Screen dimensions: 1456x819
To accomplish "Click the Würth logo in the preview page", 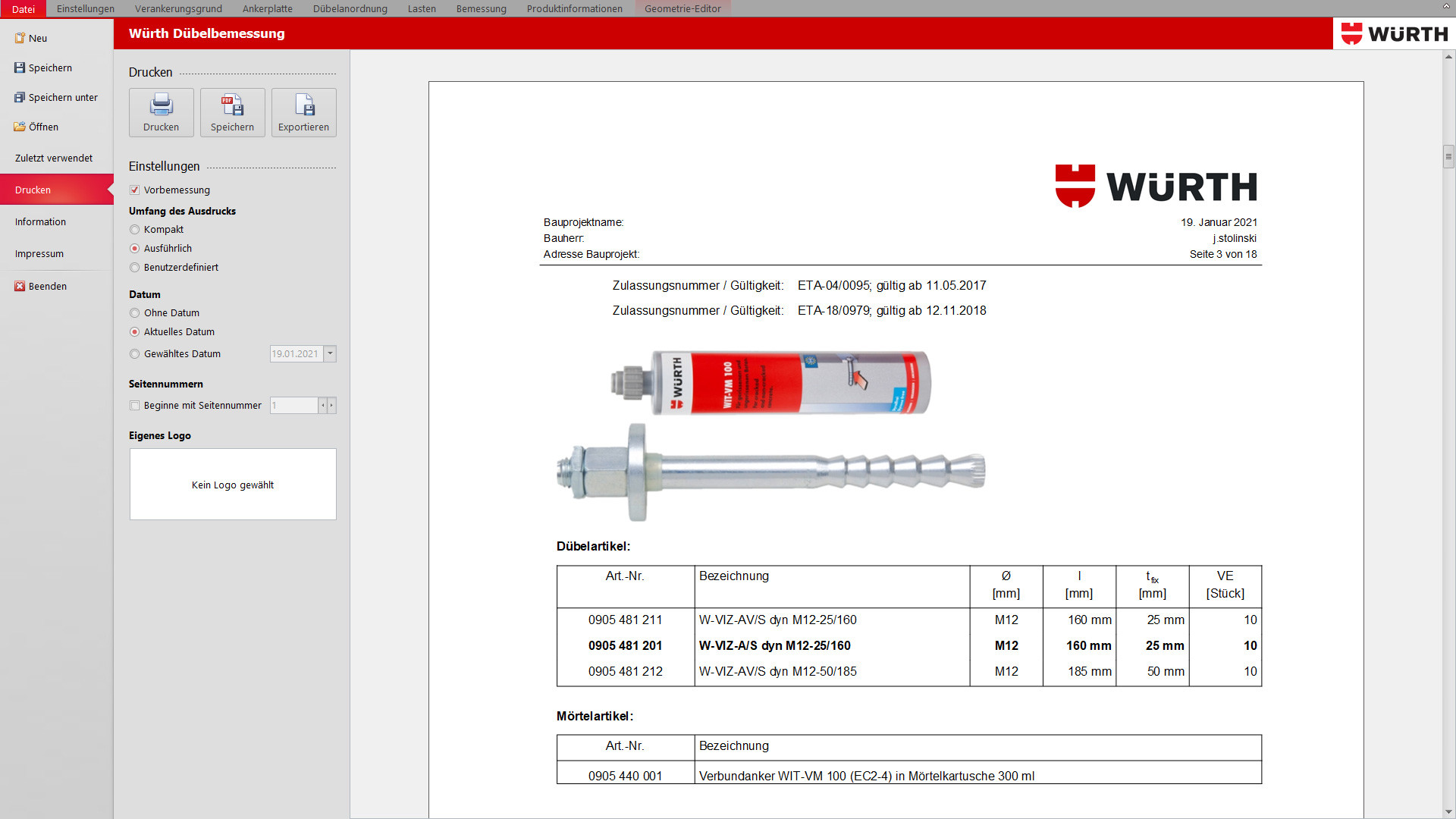I will coord(1156,186).
